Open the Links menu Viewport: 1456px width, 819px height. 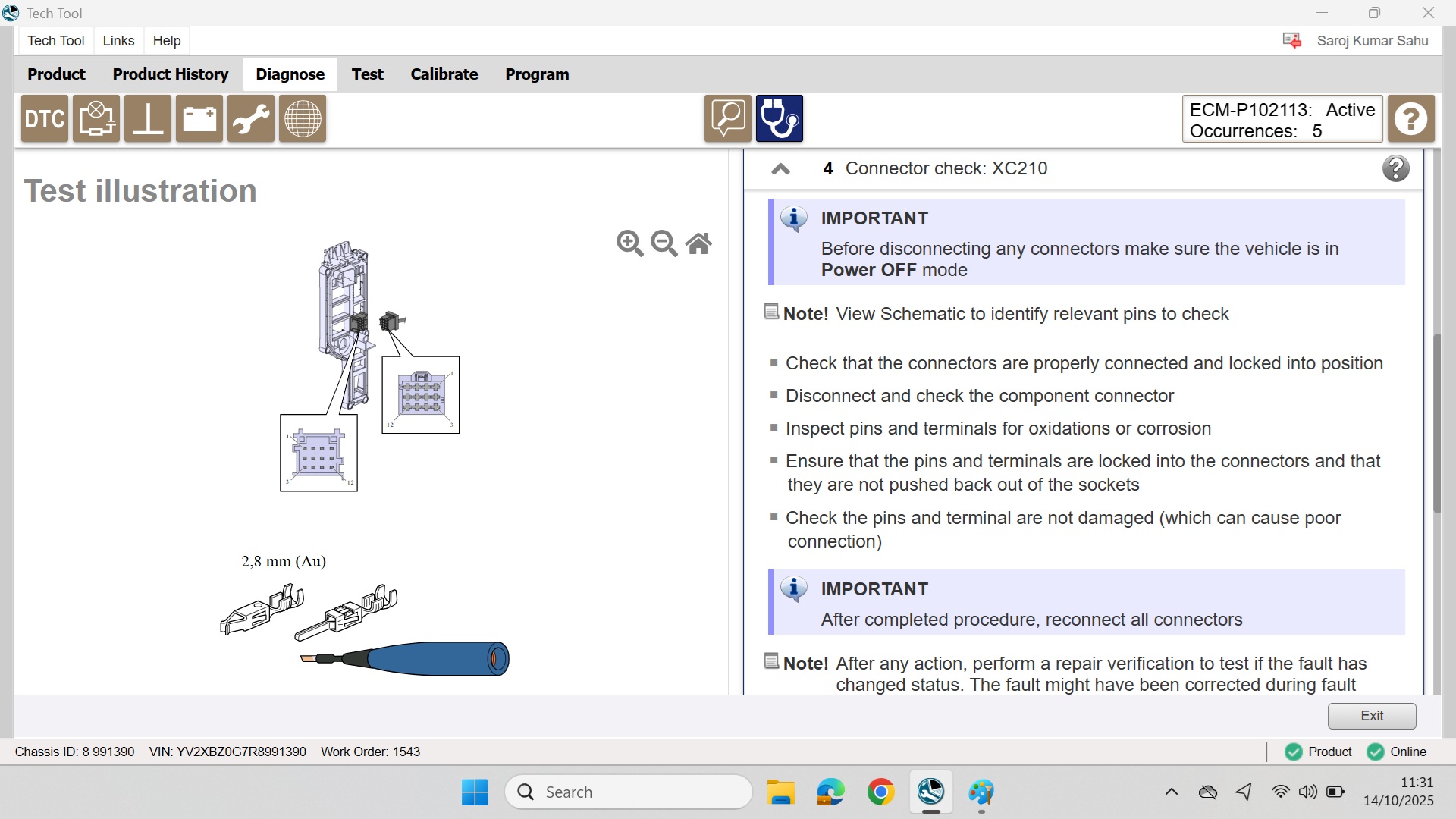[x=118, y=41]
